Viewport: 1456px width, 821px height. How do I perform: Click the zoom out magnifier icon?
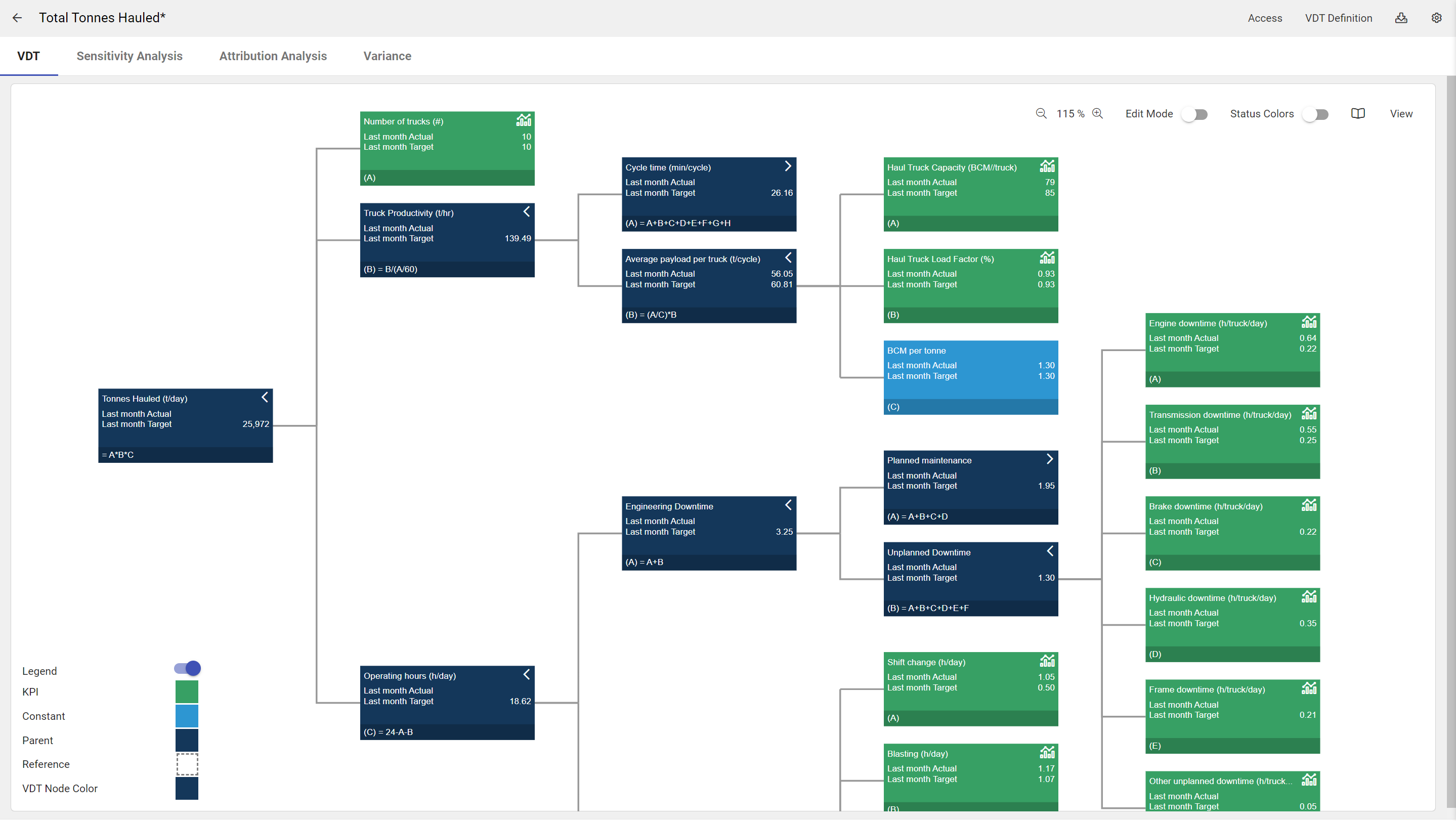point(1041,114)
